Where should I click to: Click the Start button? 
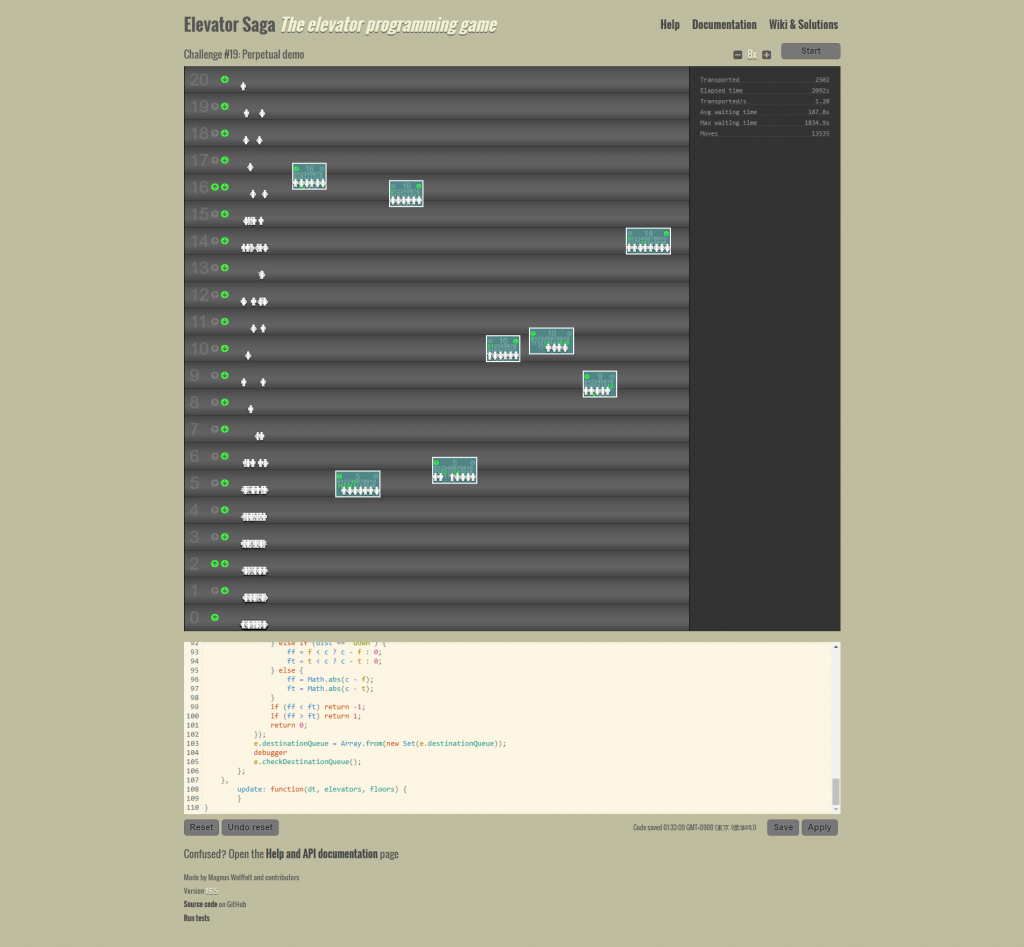810,51
